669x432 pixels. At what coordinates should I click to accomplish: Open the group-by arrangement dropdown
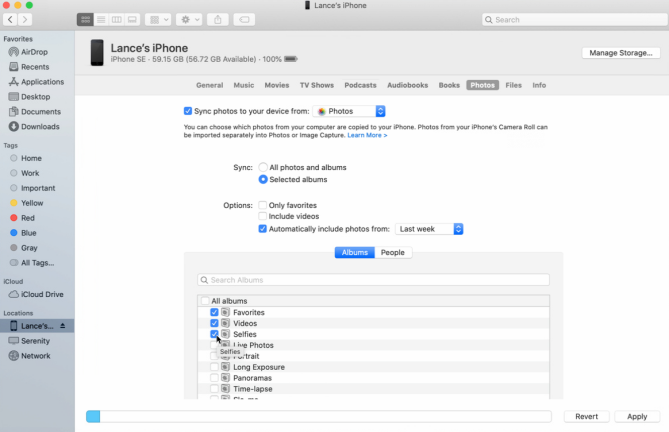coord(158,20)
